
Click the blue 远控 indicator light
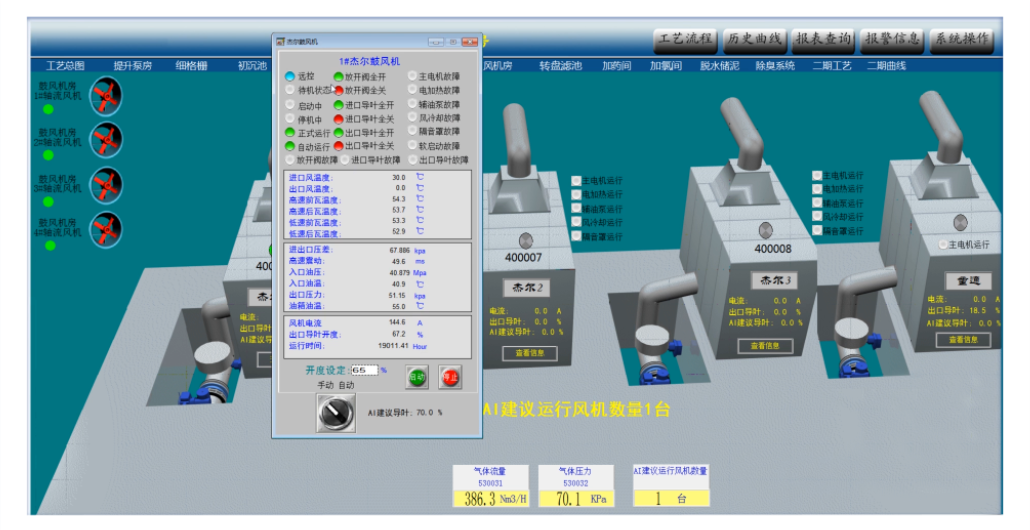[290, 76]
